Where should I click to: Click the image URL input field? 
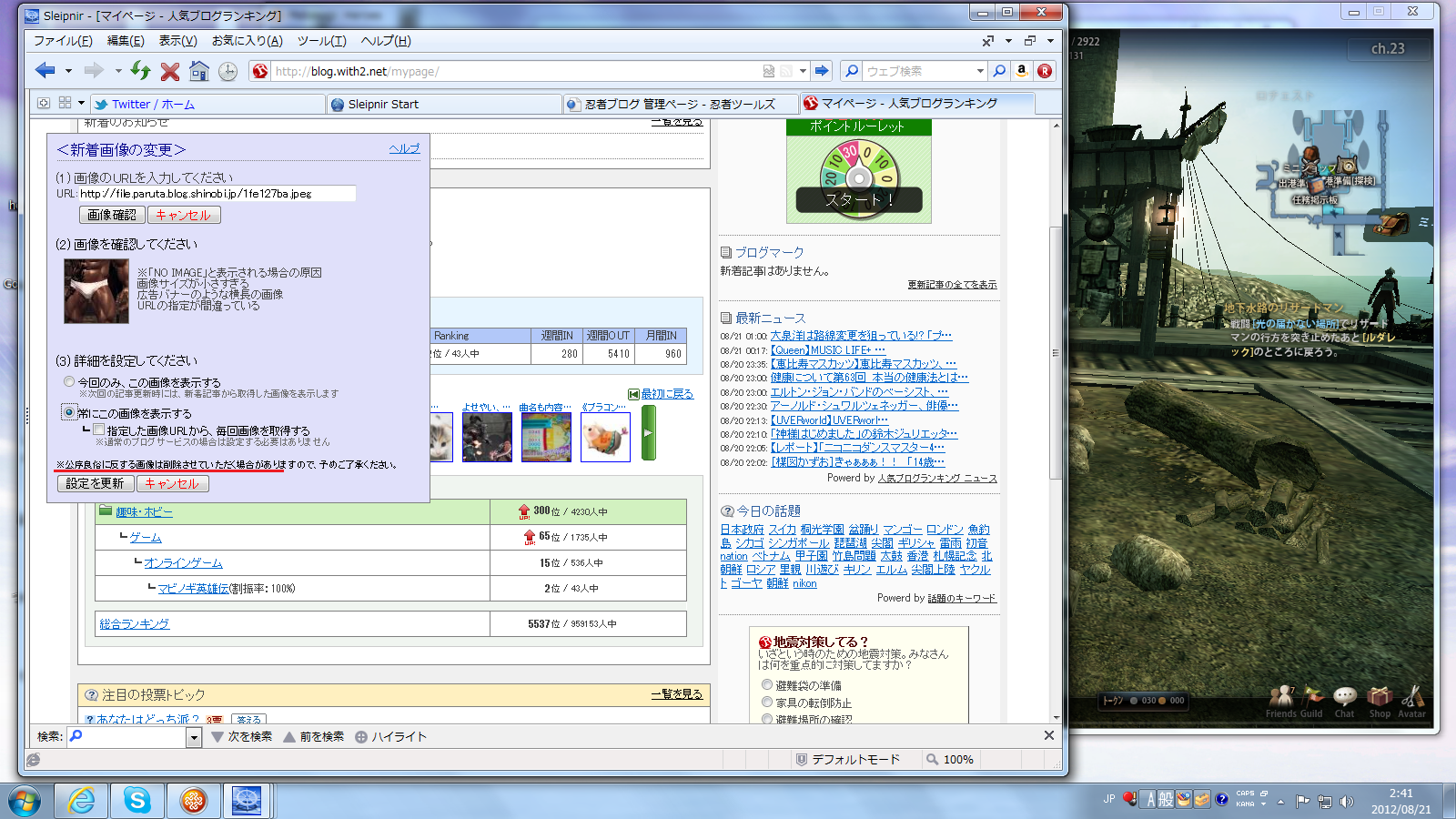(217, 193)
